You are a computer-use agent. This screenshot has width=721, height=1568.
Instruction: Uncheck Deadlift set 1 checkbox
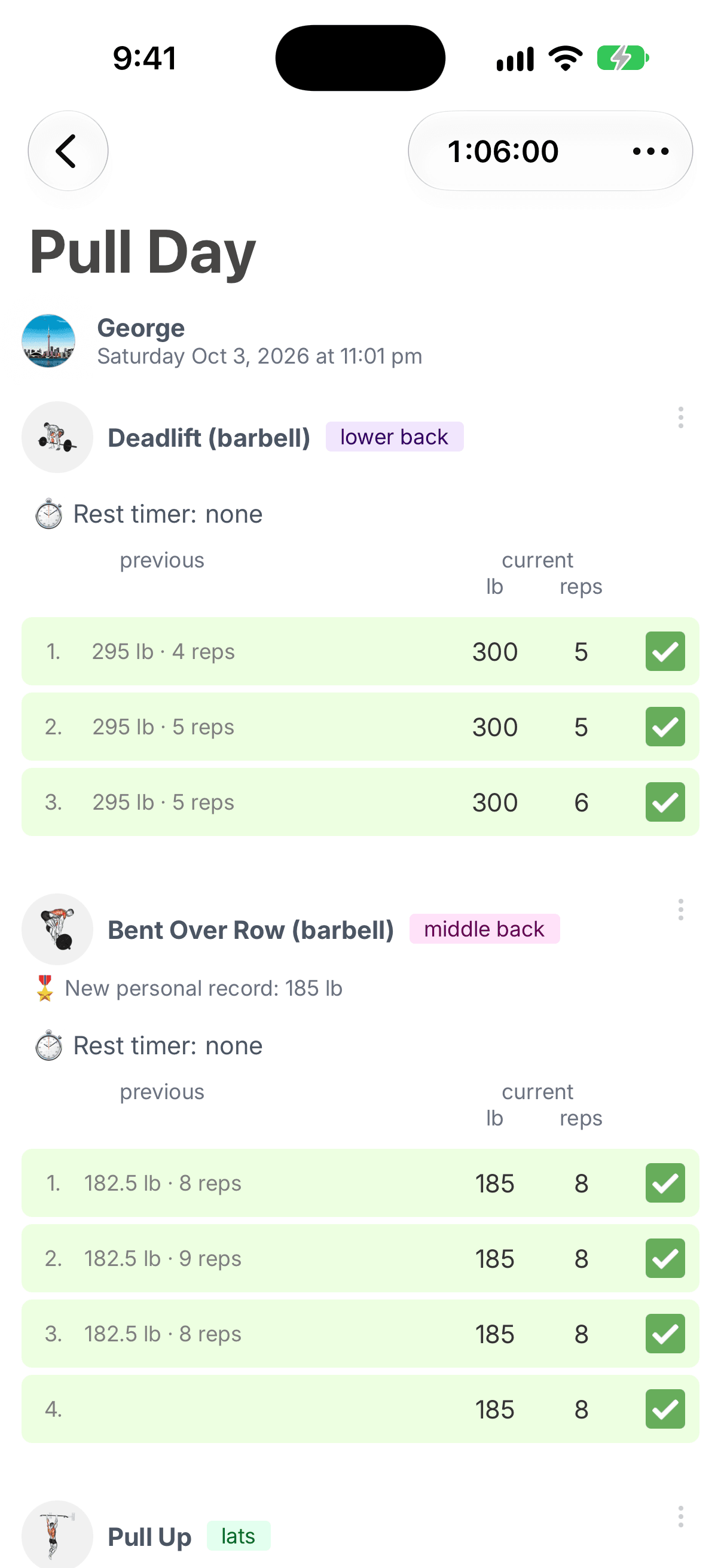[x=665, y=651]
